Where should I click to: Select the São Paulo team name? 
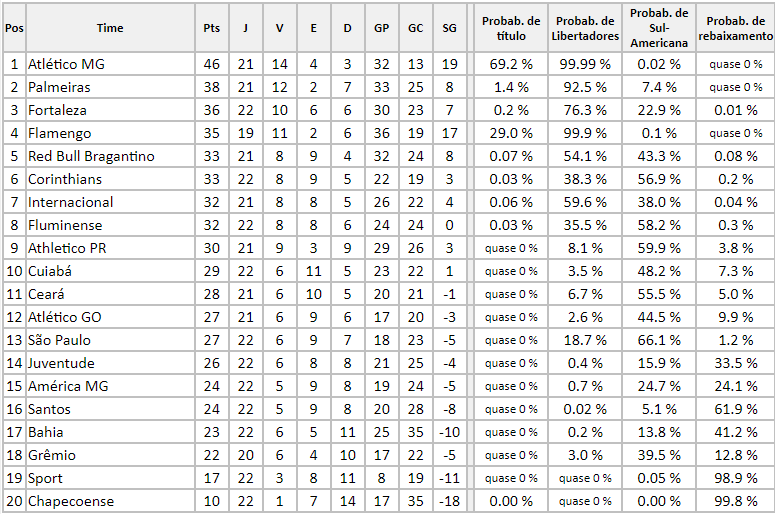click(x=59, y=341)
